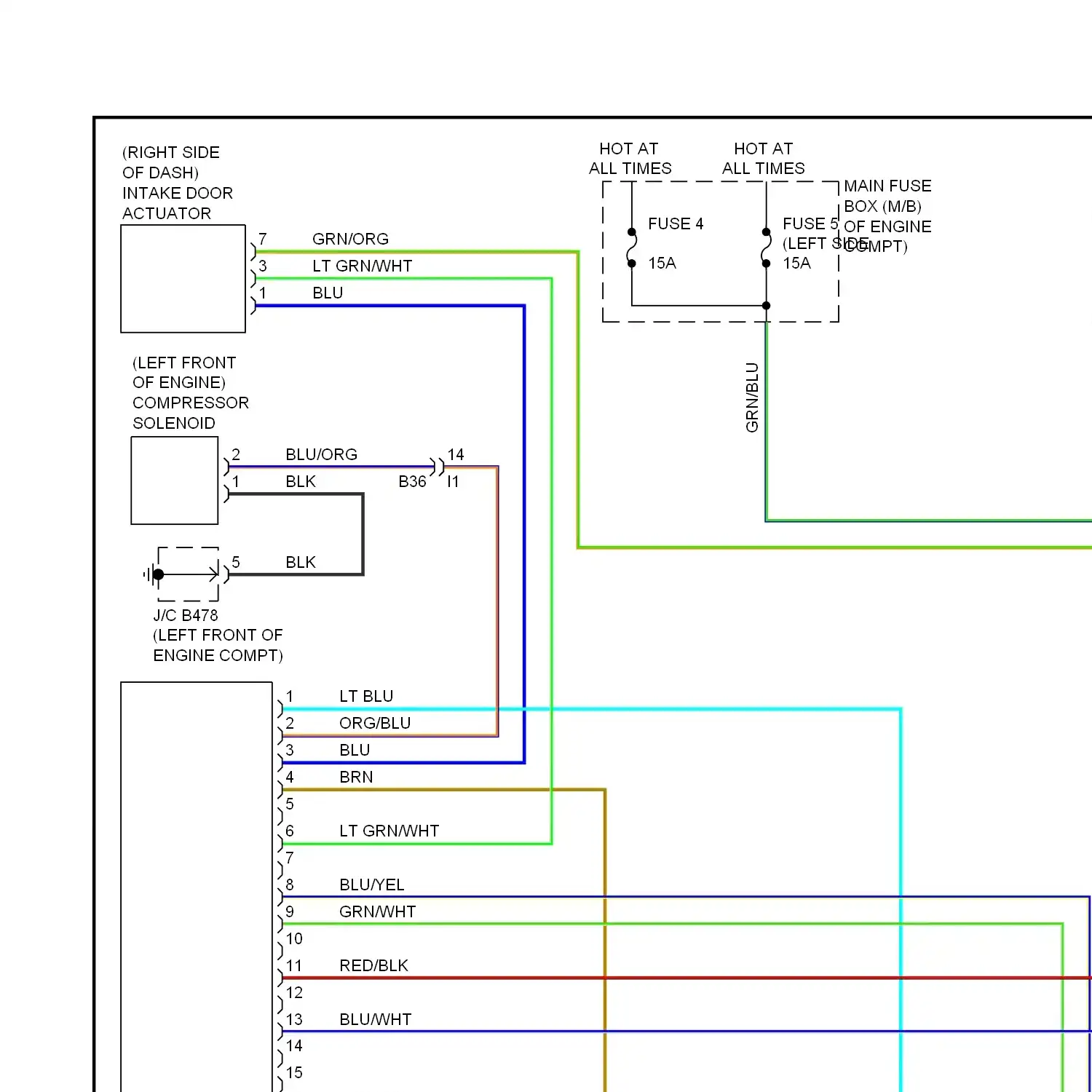Select the BRN wire label

[356, 777]
